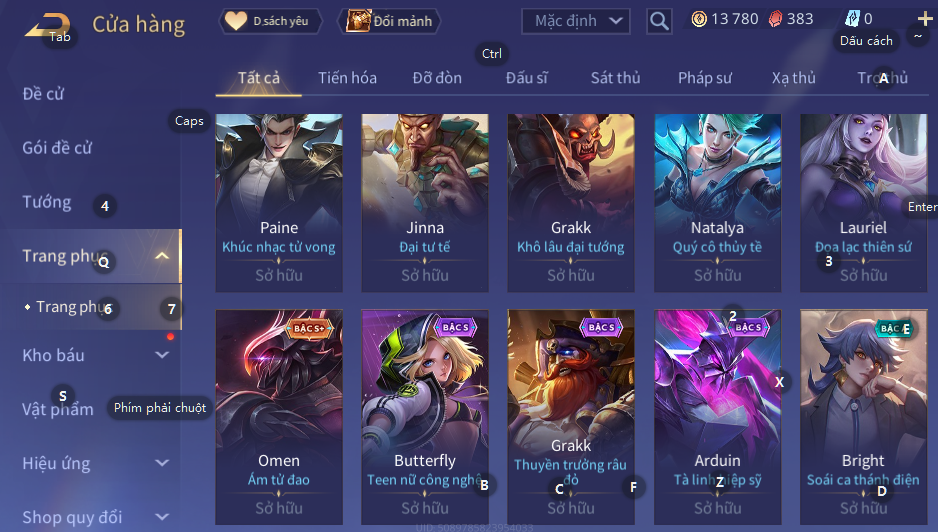Switch to the Pháp sư tab
This screenshot has width=938, height=532.
[x=705, y=78]
